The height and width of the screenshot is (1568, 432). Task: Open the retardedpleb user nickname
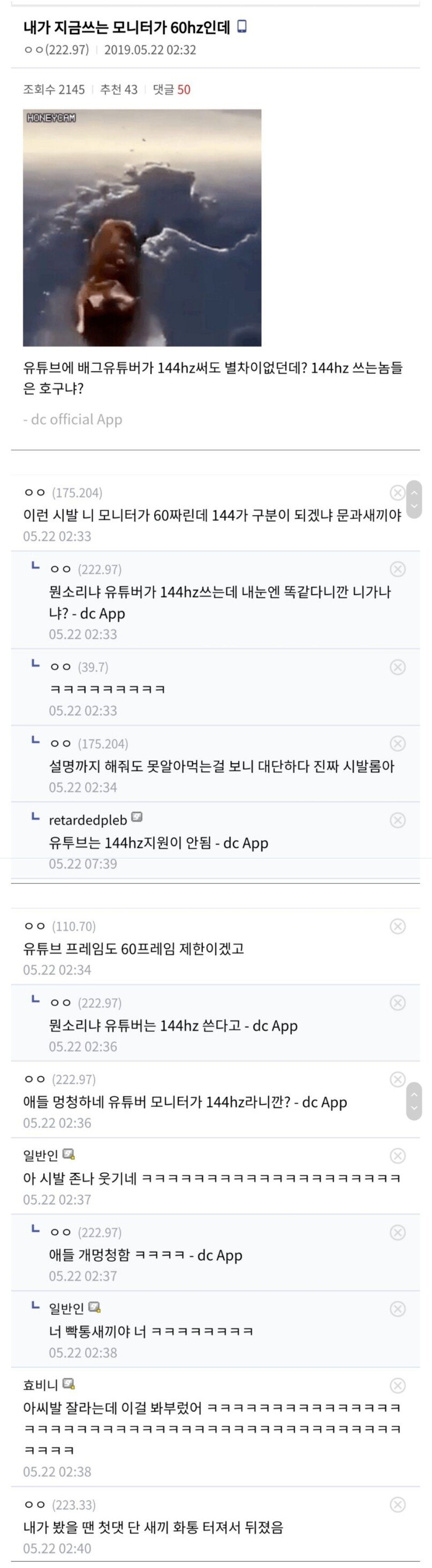tap(88, 820)
